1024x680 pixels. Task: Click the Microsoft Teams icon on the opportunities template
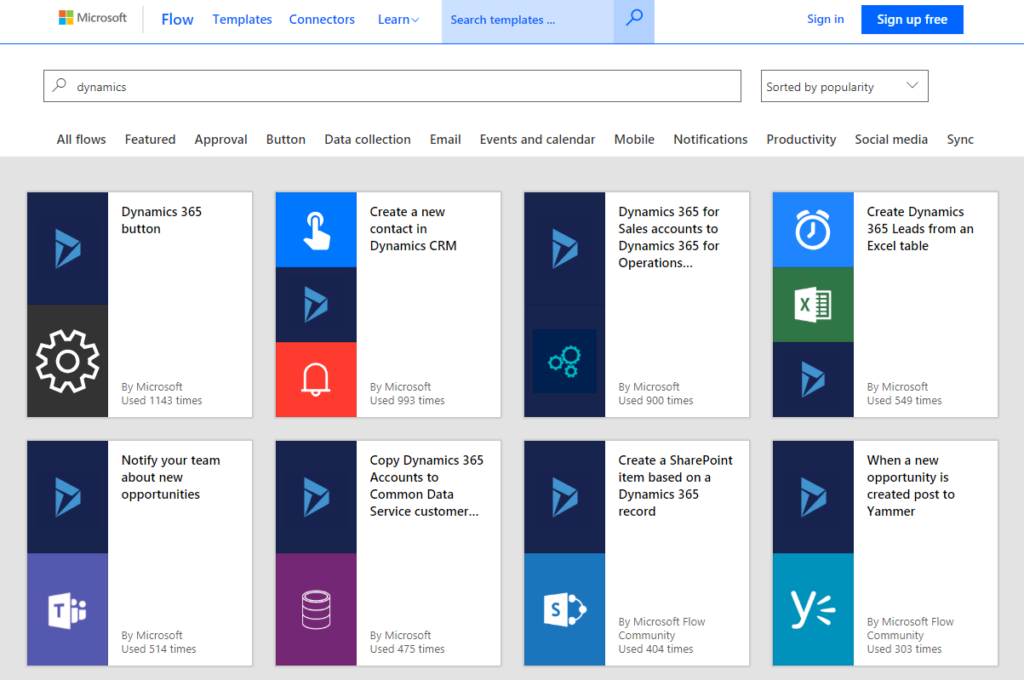[67, 610]
